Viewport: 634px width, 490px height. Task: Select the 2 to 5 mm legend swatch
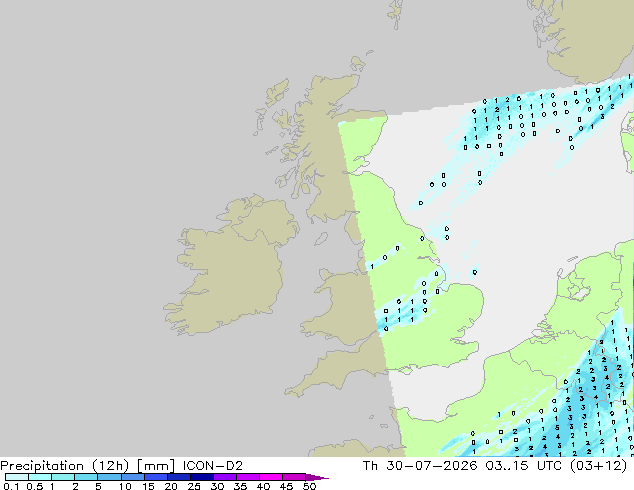[x=86, y=477]
